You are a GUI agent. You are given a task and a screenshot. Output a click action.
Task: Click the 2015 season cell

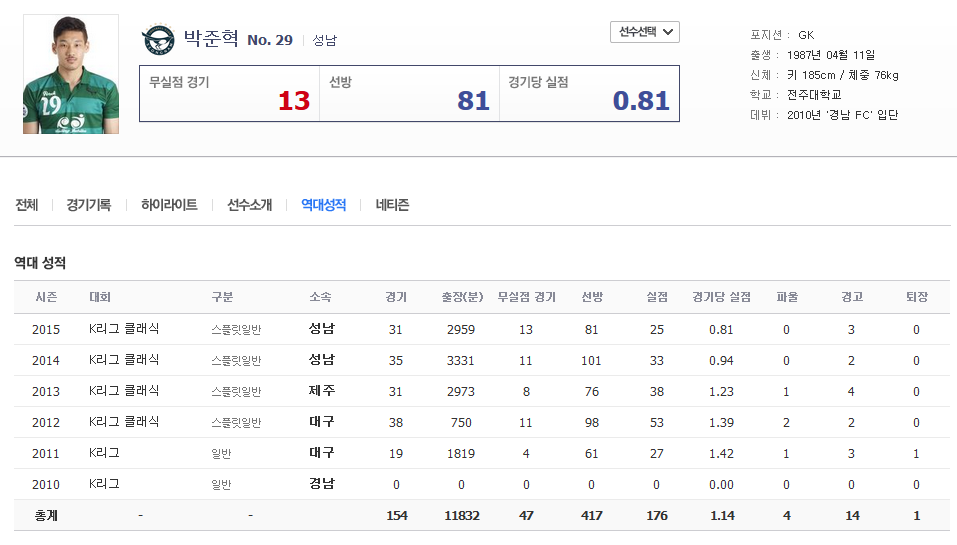46,330
